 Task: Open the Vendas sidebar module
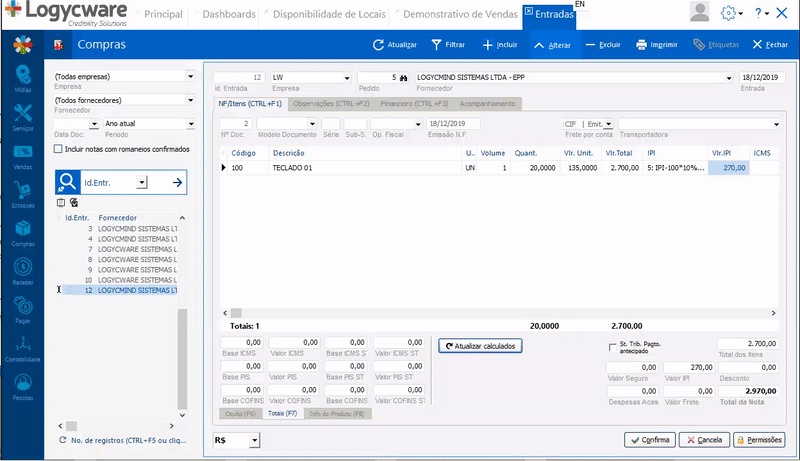(22, 157)
